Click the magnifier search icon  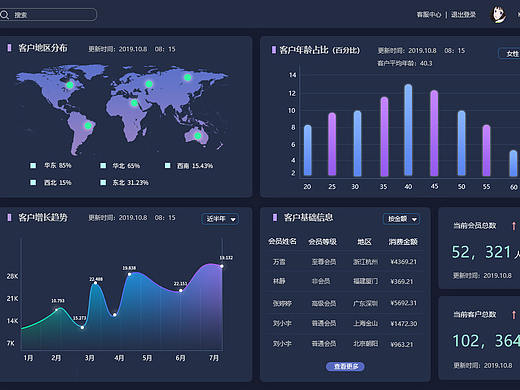[4, 15]
